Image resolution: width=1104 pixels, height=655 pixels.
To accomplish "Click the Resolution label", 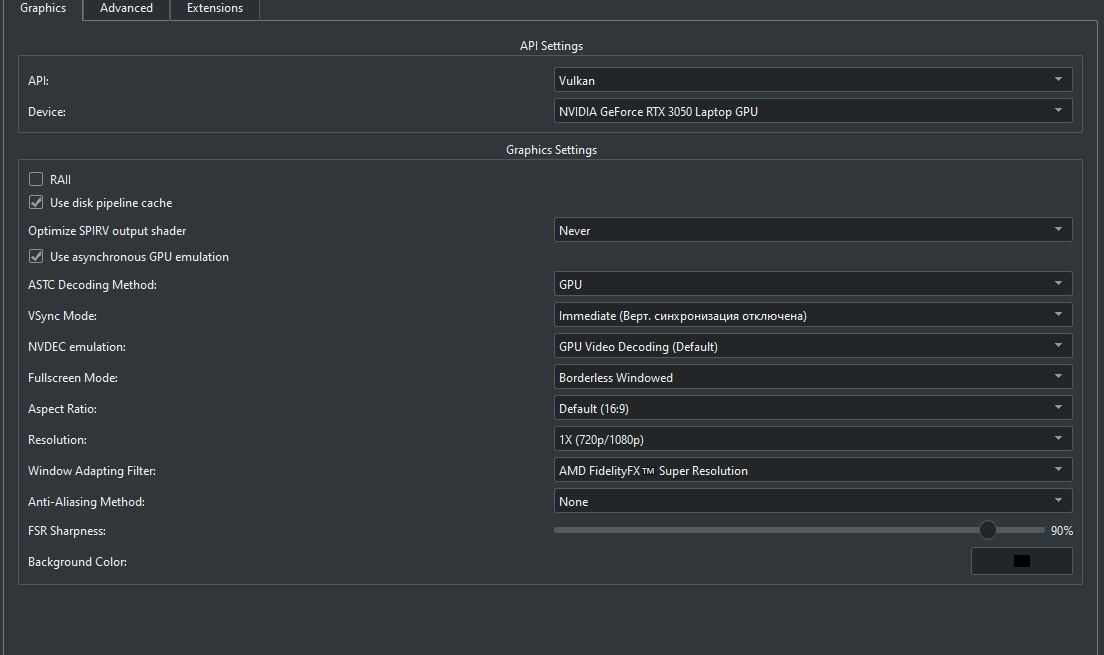I will [58, 440].
